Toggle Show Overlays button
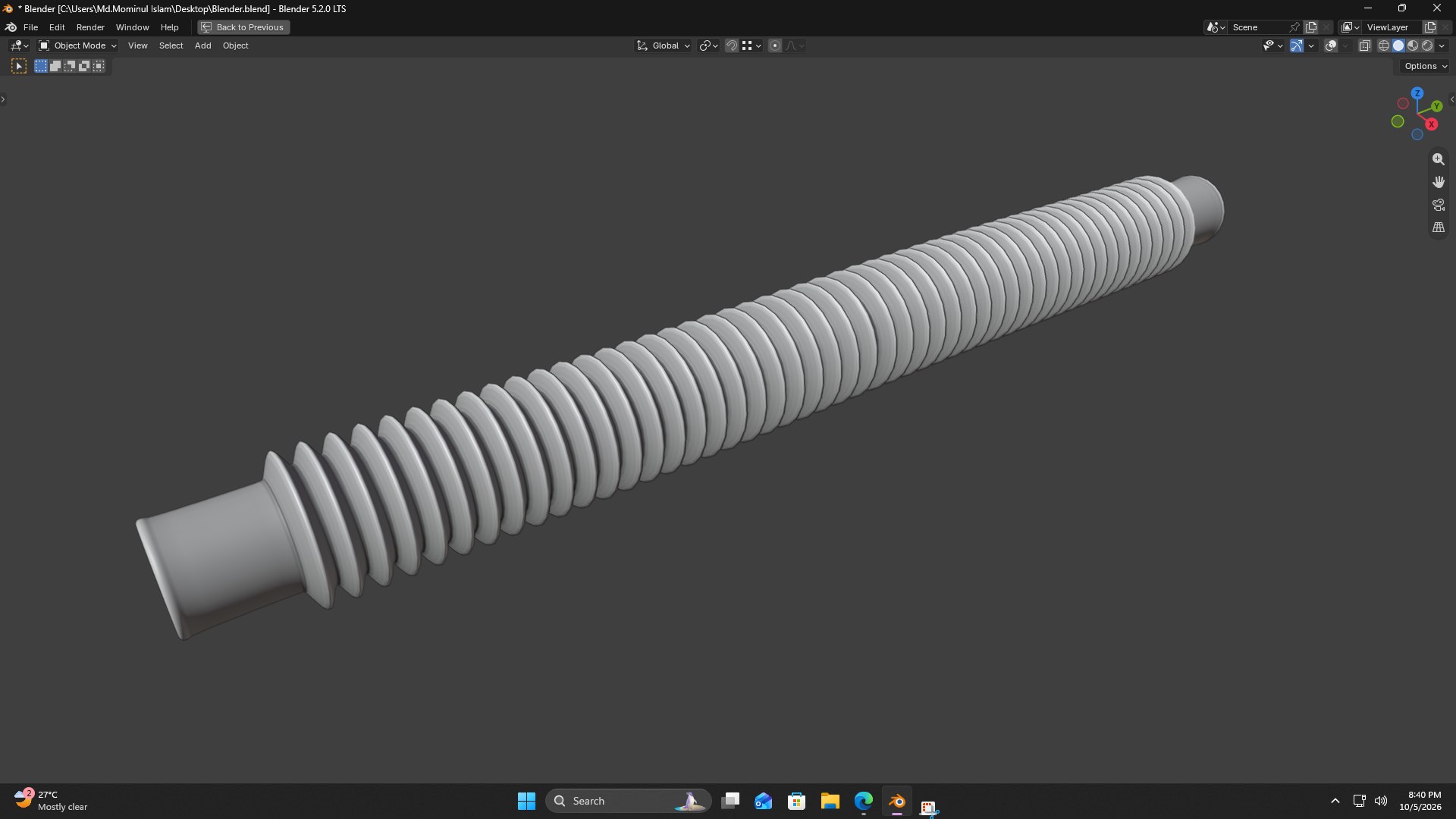 coord(1331,46)
